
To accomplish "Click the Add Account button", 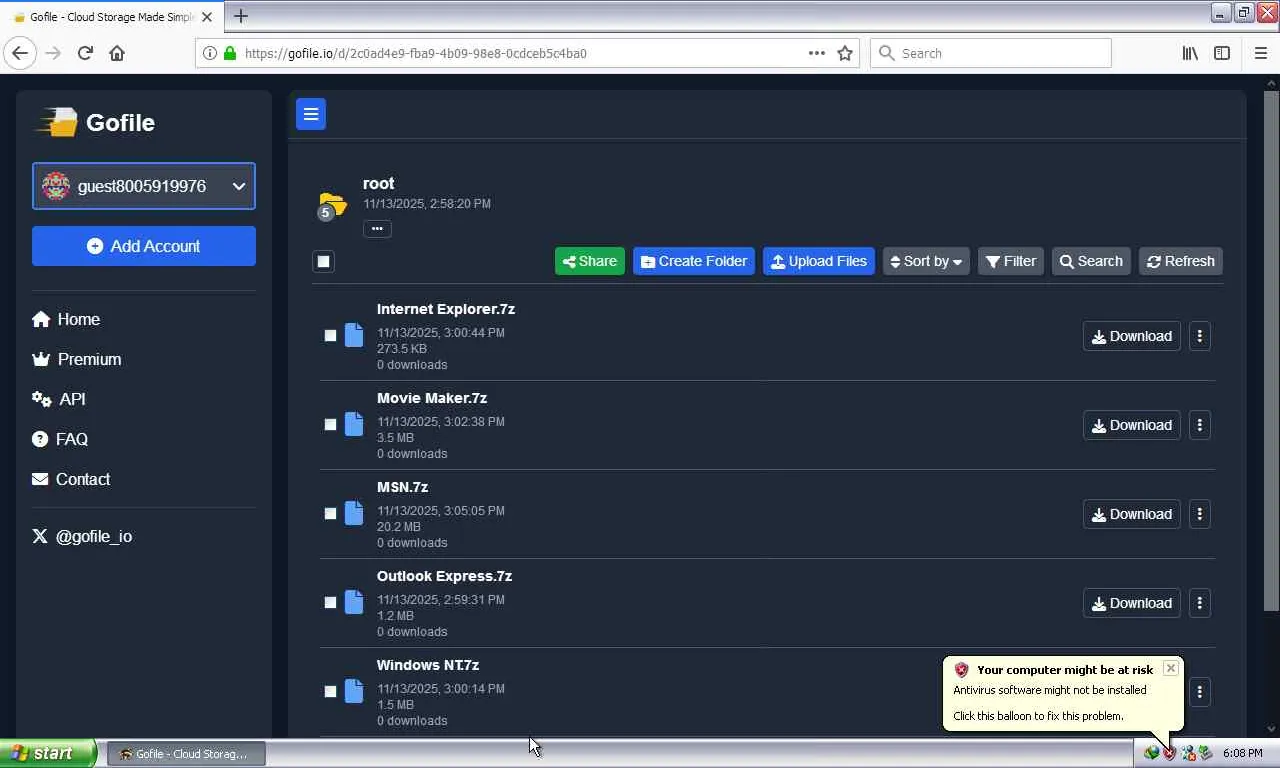I will 144,246.
